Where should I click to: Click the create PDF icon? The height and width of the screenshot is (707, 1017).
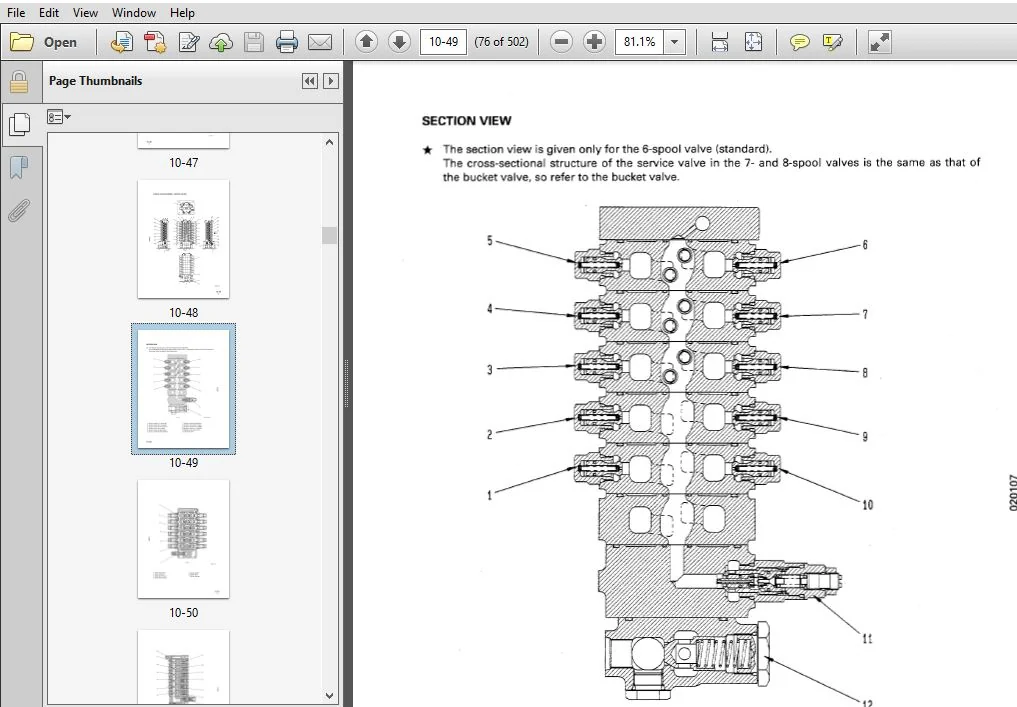click(121, 42)
